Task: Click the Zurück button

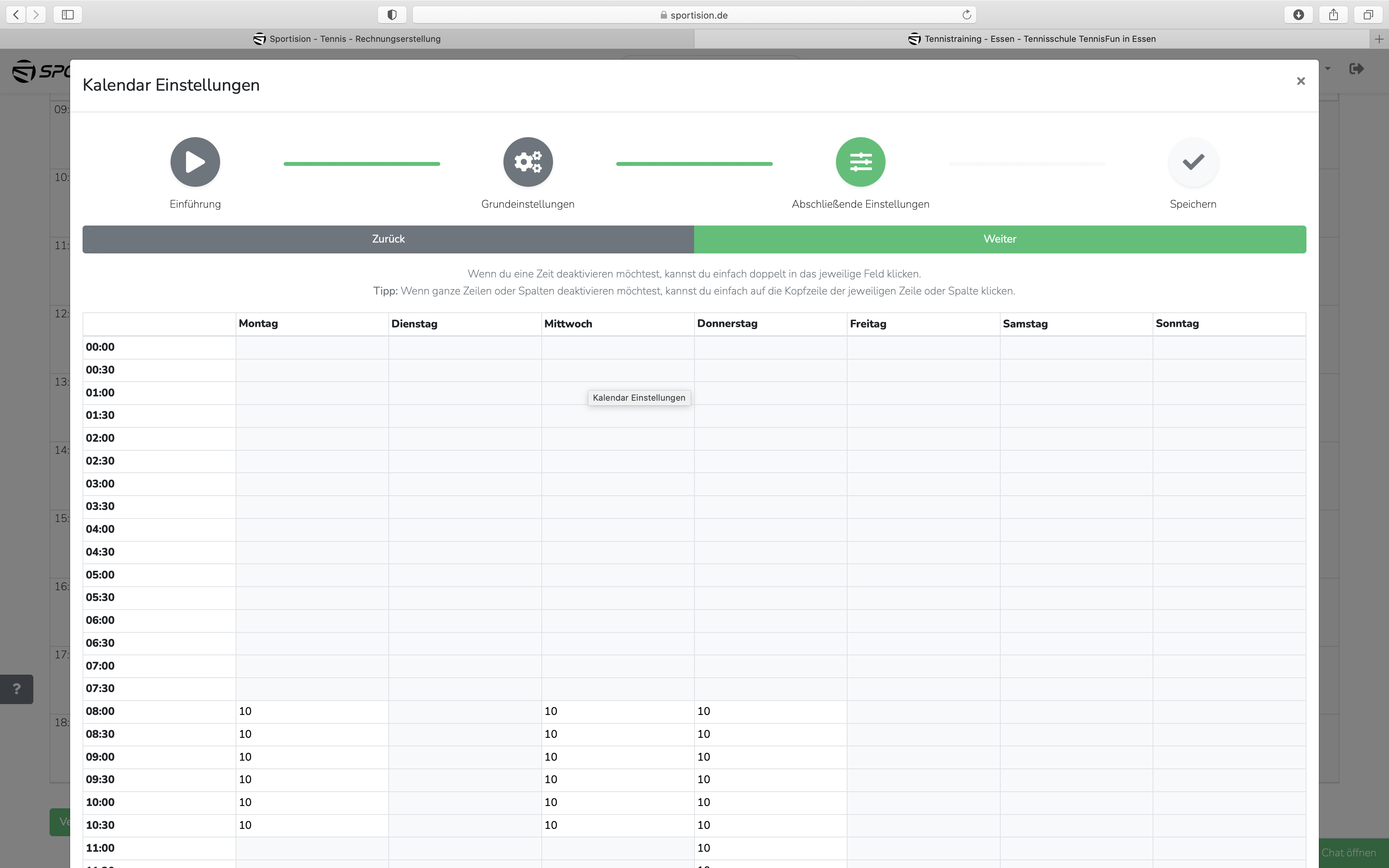Action: coord(389,239)
